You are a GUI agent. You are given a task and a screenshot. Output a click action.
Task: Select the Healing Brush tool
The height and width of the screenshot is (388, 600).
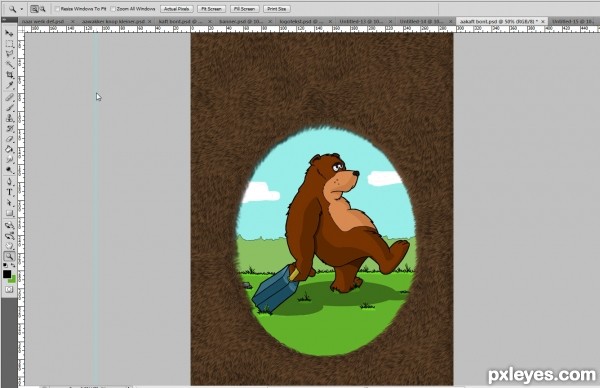pyautogui.click(x=9, y=97)
